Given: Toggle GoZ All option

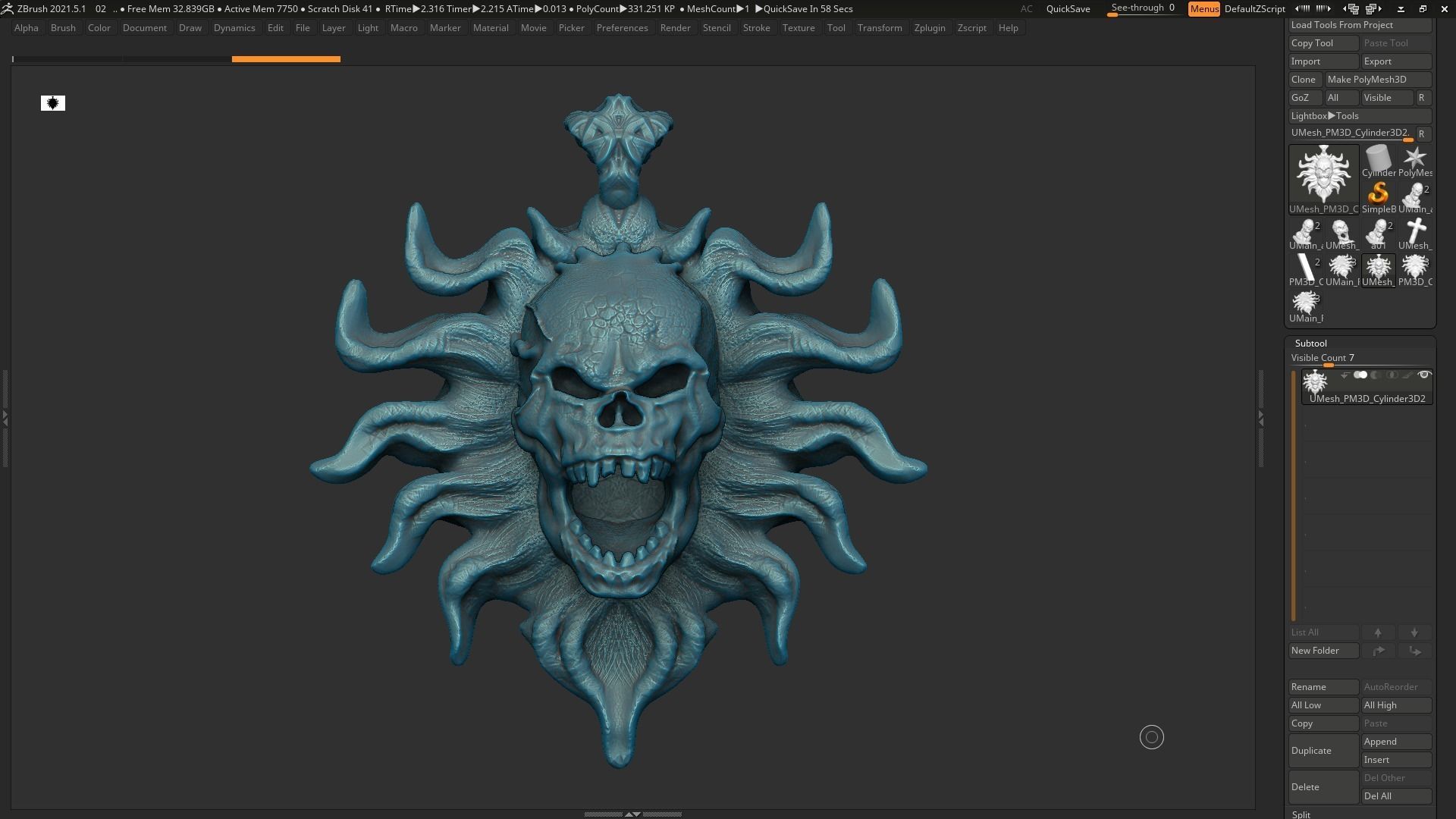Looking at the screenshot, I should point(1342,98).
